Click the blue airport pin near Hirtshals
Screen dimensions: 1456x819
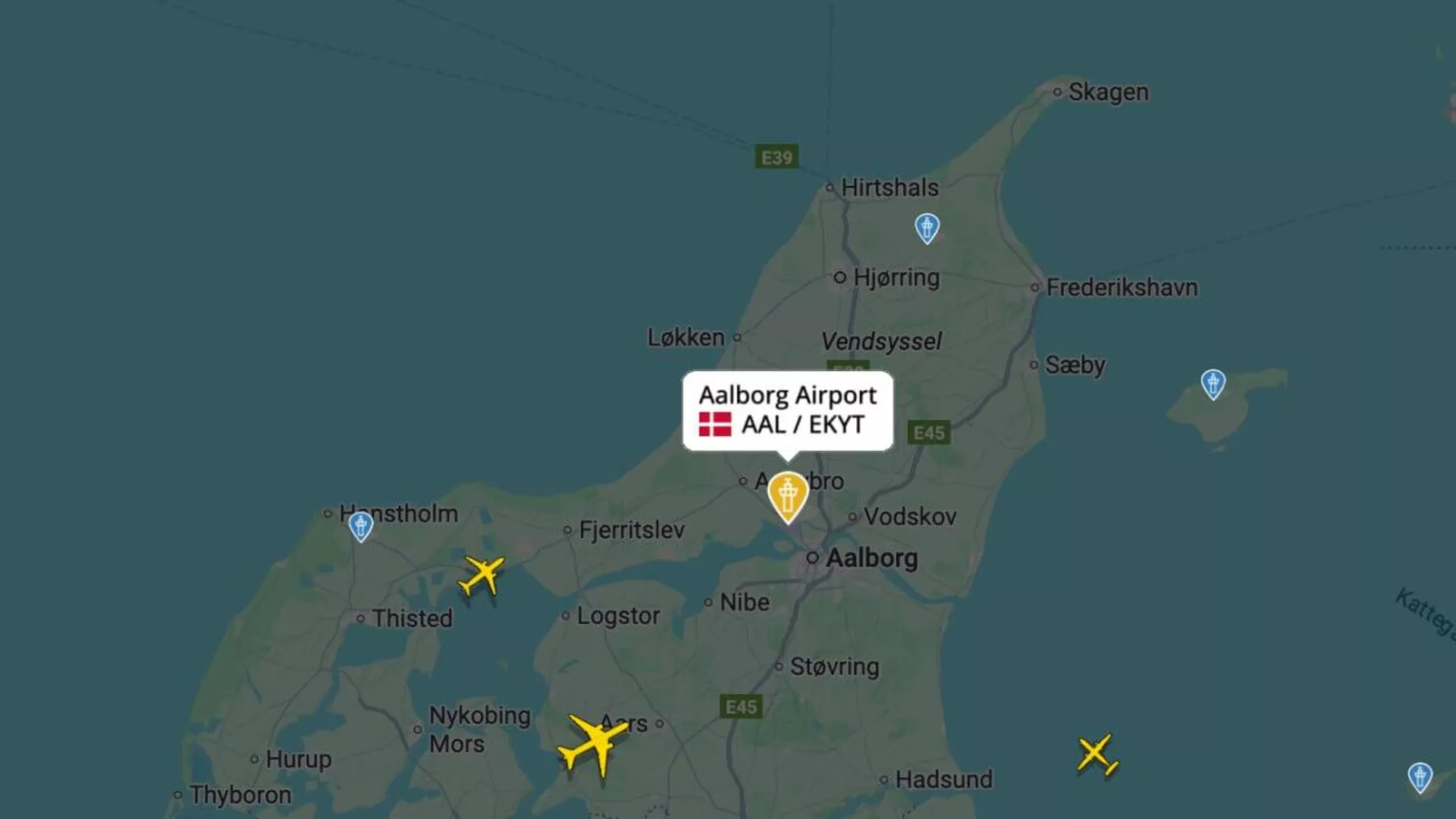pos(927,228)
